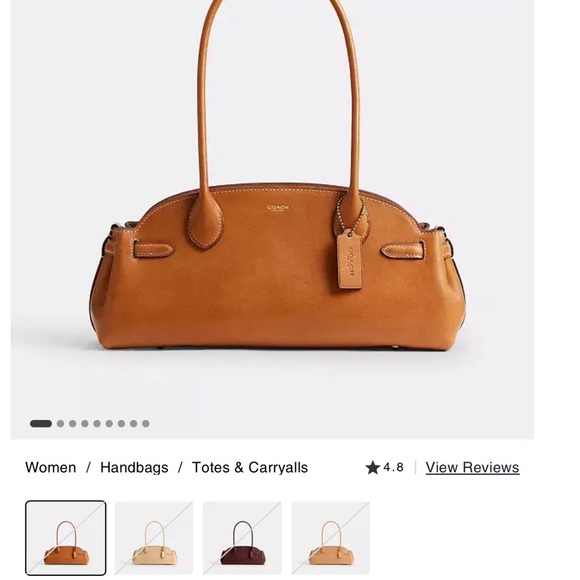Select the selected saddle brown bag swatch
Viewport: 580px width, 580px height.
coord(66,538)
